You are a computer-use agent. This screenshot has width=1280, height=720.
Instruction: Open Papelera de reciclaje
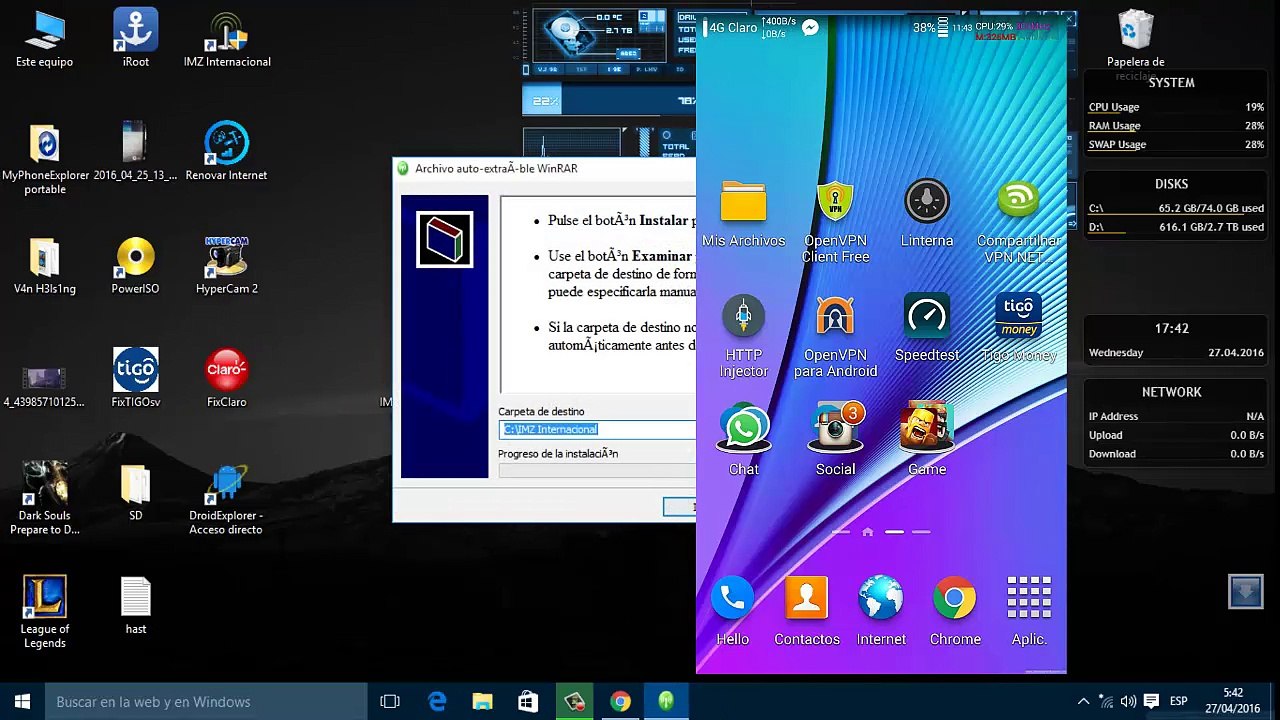click(1135, 44)
